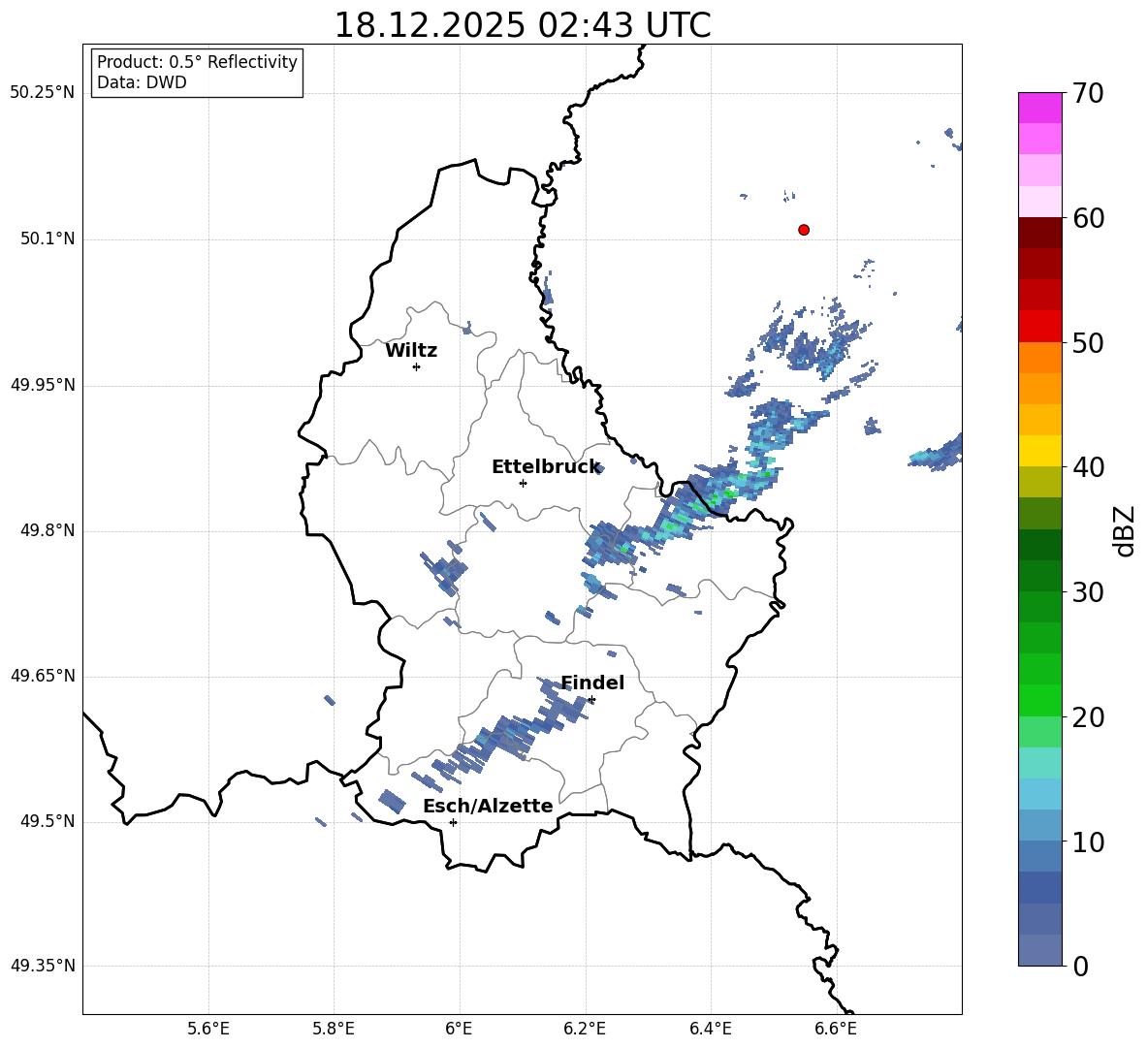Click the 70 colorbar tick label

click(1088, 93)
